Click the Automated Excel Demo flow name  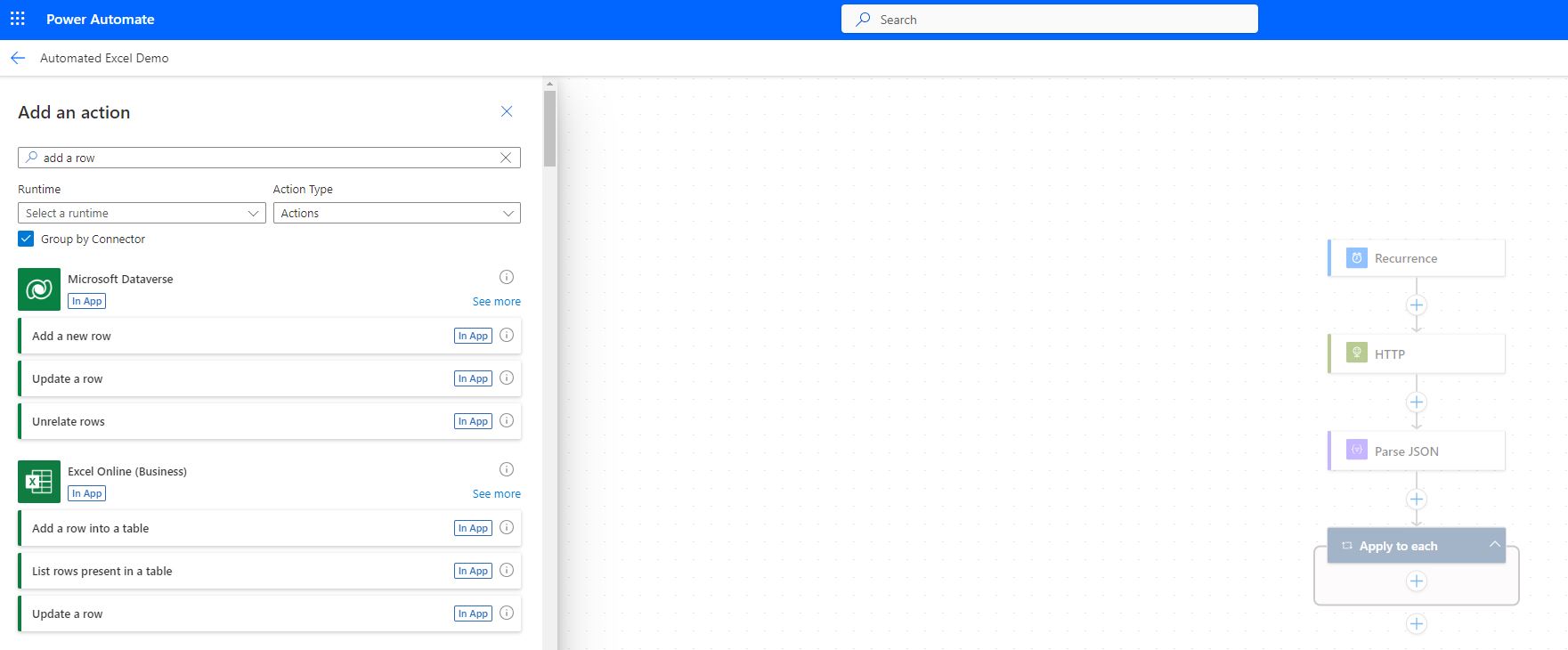coord(104,58)
